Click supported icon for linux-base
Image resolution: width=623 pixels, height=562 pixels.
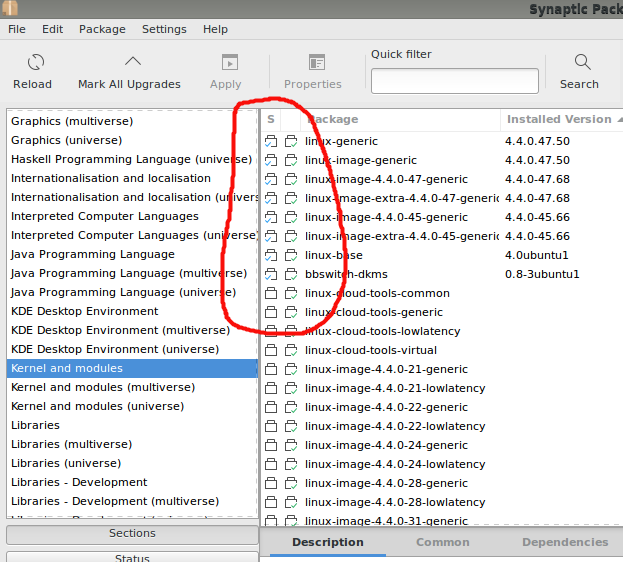coord(291,255)
